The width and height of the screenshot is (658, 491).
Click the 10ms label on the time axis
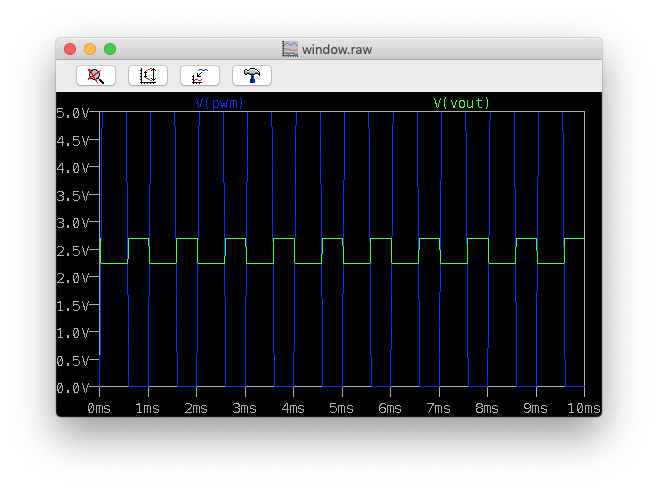pyautogui.click(x=584, y=408)
